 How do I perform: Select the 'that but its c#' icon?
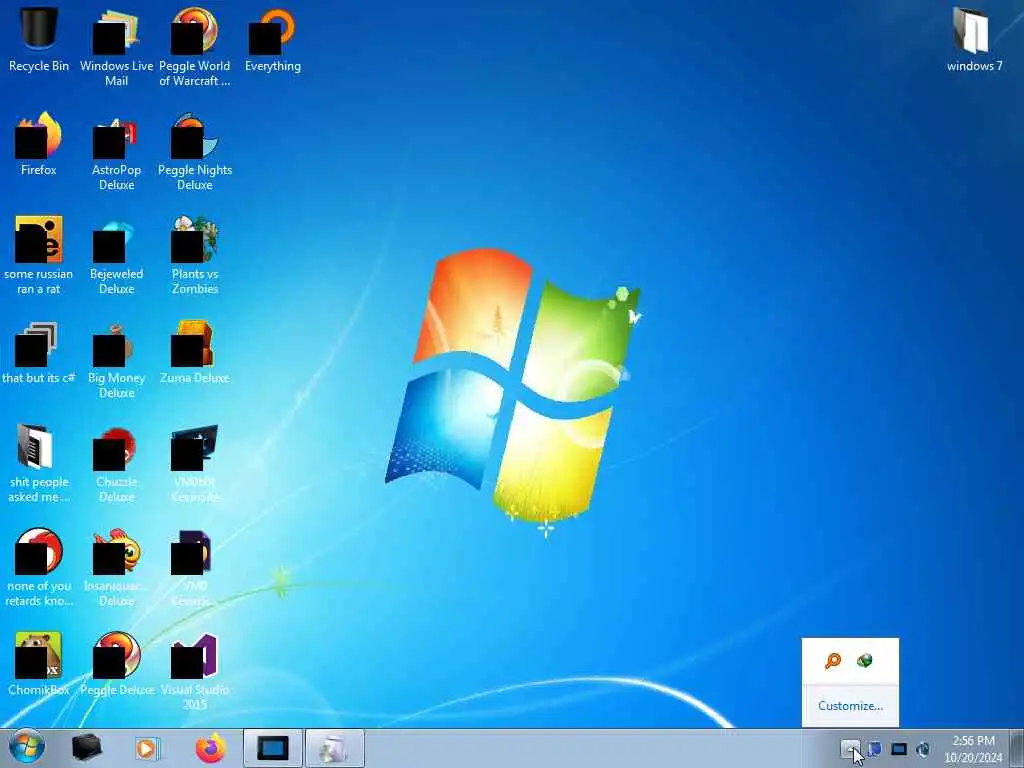pyautogui.click(x=39, y=351)
